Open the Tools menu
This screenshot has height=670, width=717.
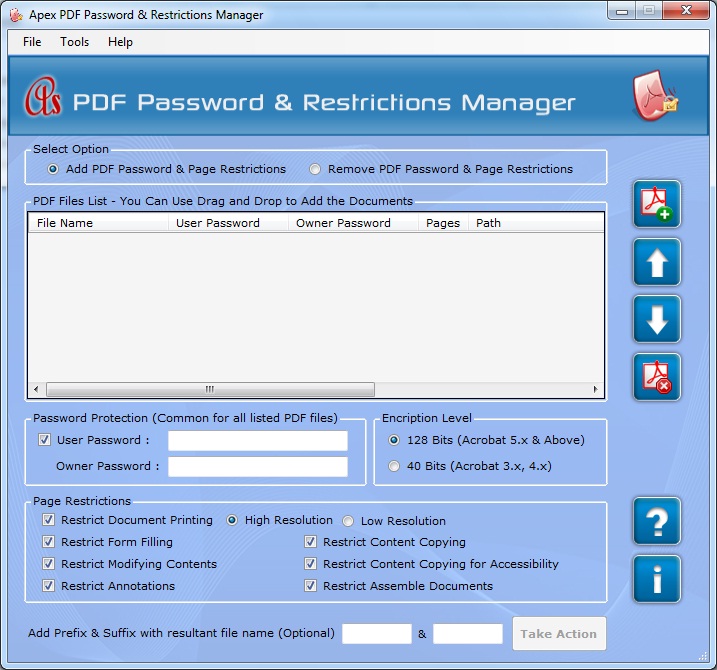pyautogui.click(x=75, y=42)
